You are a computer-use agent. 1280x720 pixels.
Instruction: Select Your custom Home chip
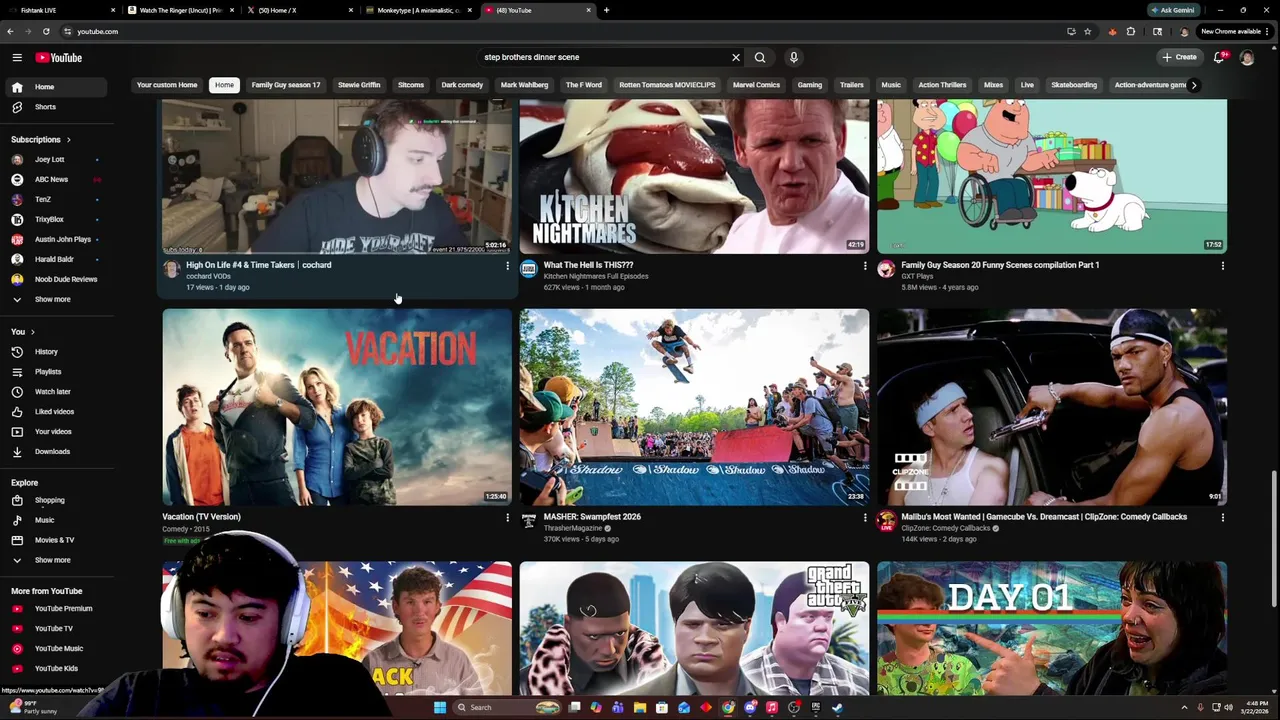tap(167, 85)
